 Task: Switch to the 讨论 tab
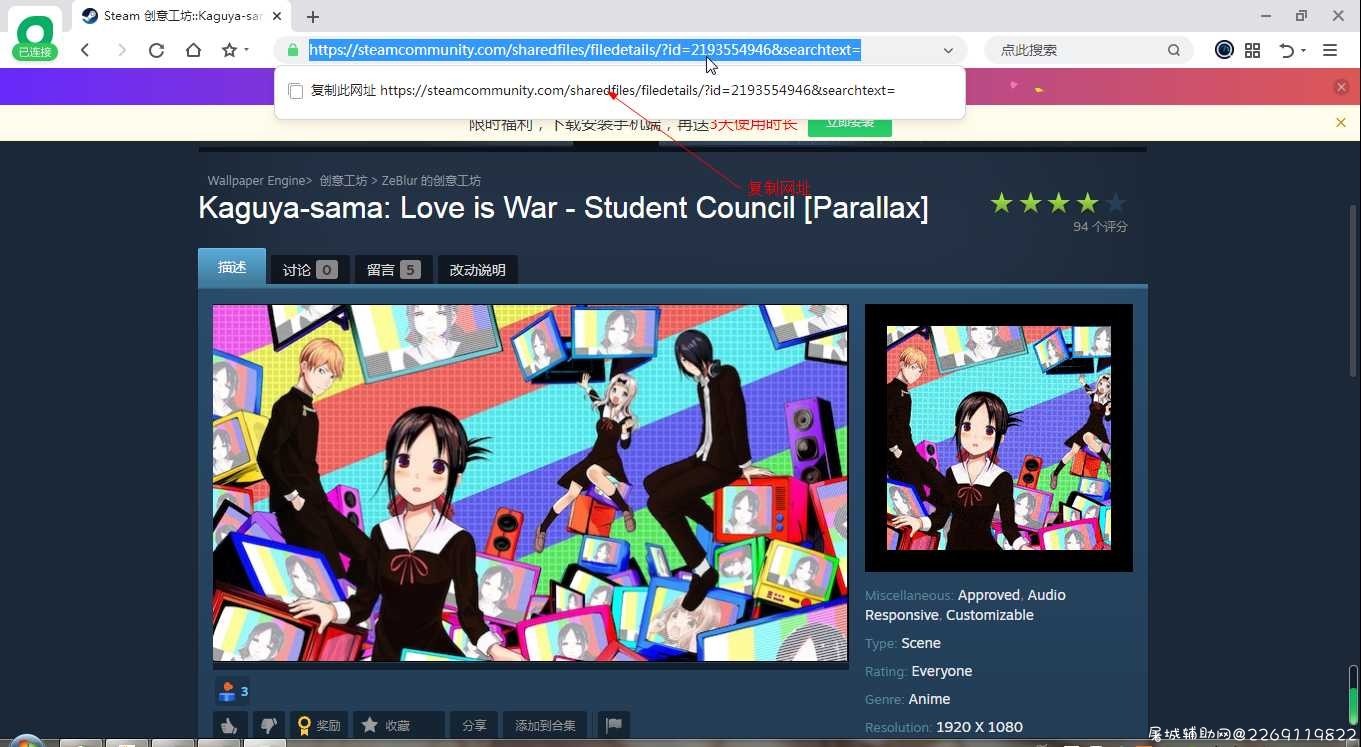click(310, 269)
